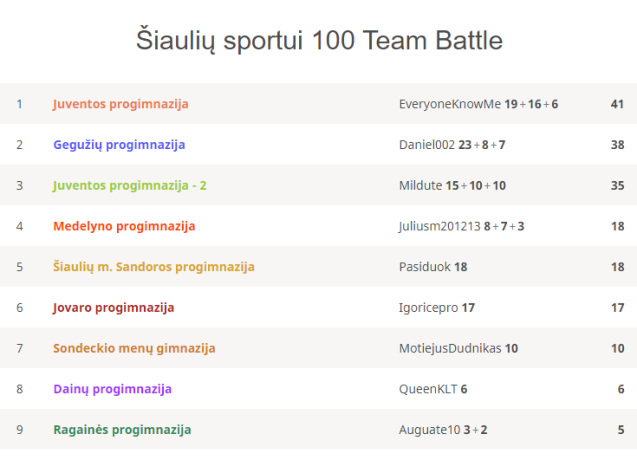Image resolution: width=637 pixels, height=460 pixels.
Task: Click the first-place total score 41
Action: pos(617,104)
